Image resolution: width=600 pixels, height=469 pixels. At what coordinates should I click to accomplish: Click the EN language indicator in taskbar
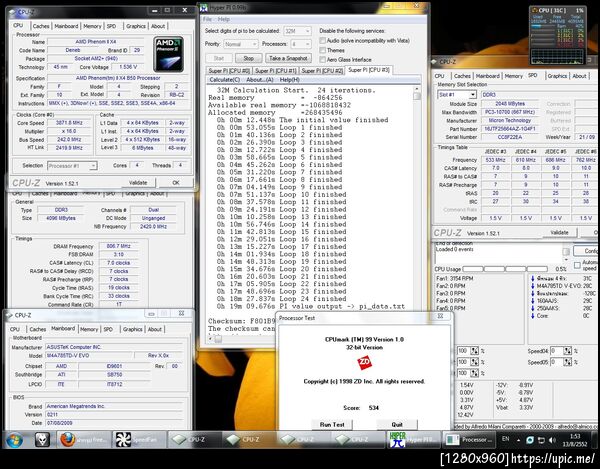tap(505, 439)
